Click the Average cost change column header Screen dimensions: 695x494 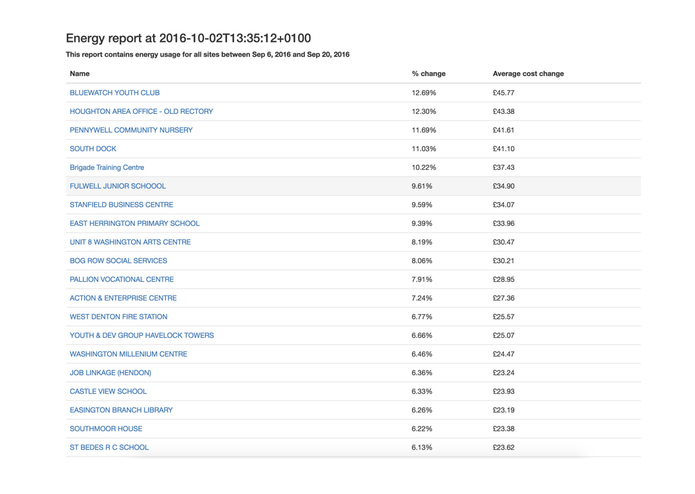pyautogui.click(x=528, y=74)
